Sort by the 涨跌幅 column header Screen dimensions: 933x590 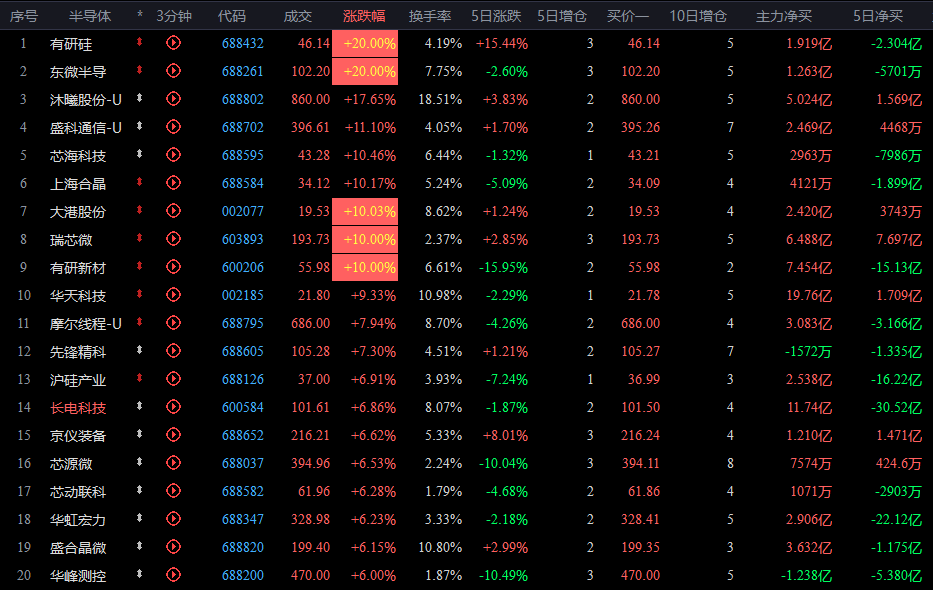pos(364,16)
